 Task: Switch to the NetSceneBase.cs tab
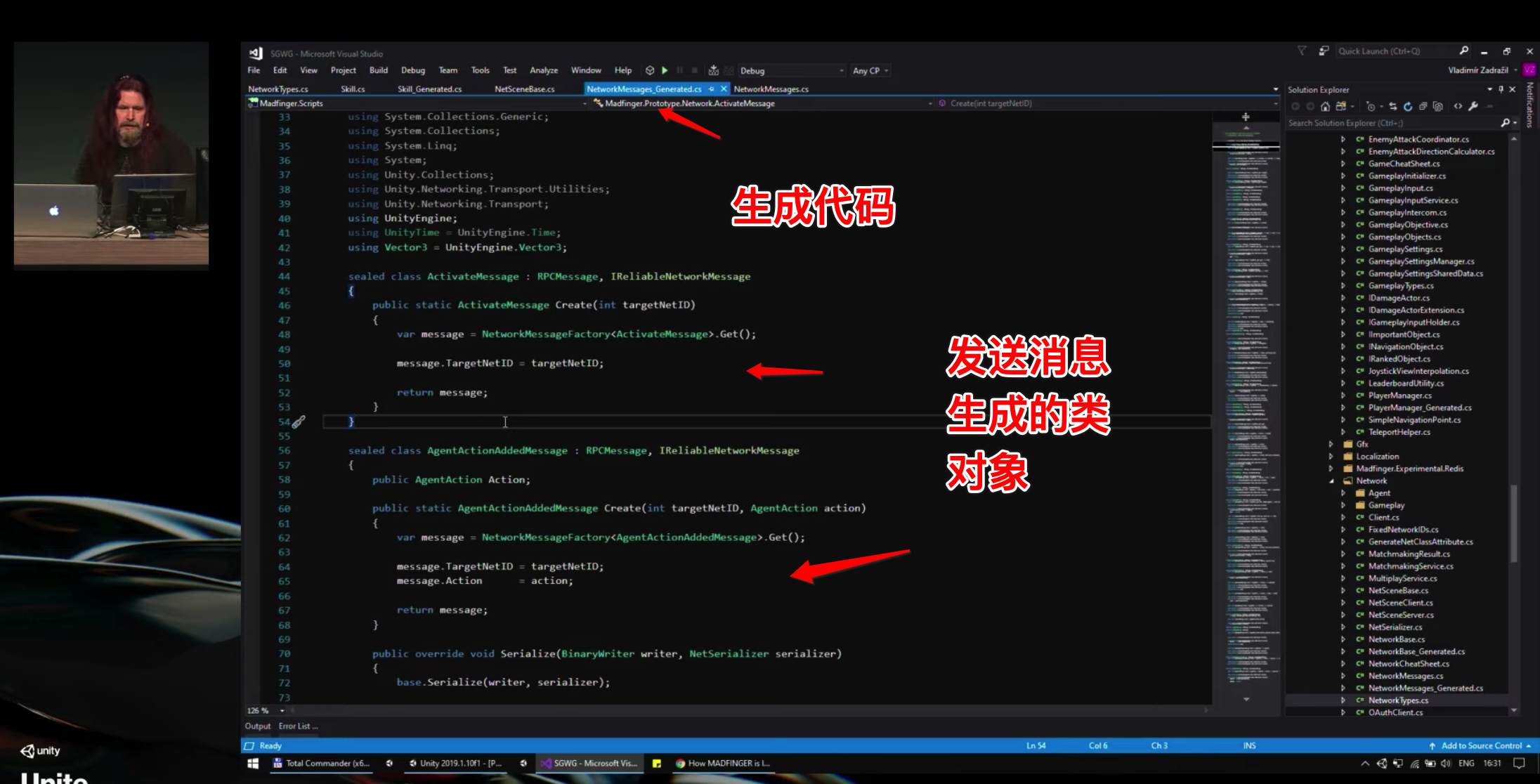(x=524, y=89)
